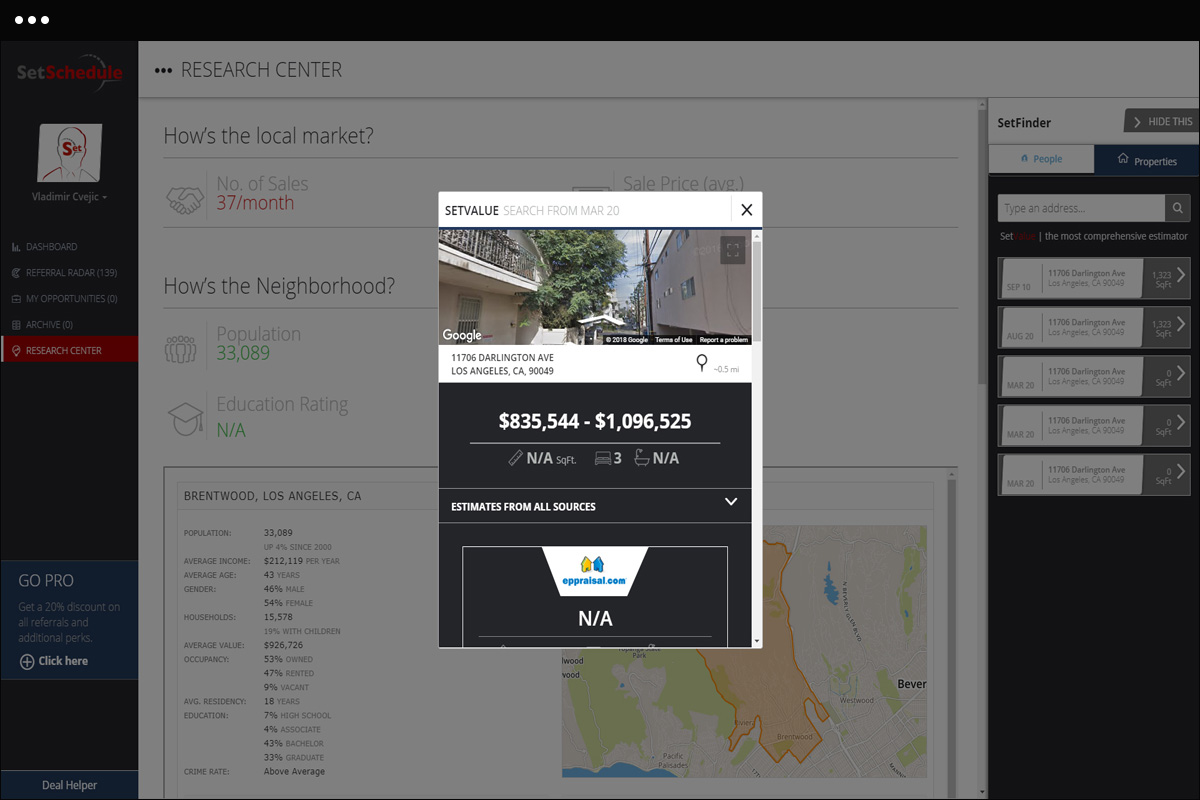Switch to the People tab

pos(1041,159)
